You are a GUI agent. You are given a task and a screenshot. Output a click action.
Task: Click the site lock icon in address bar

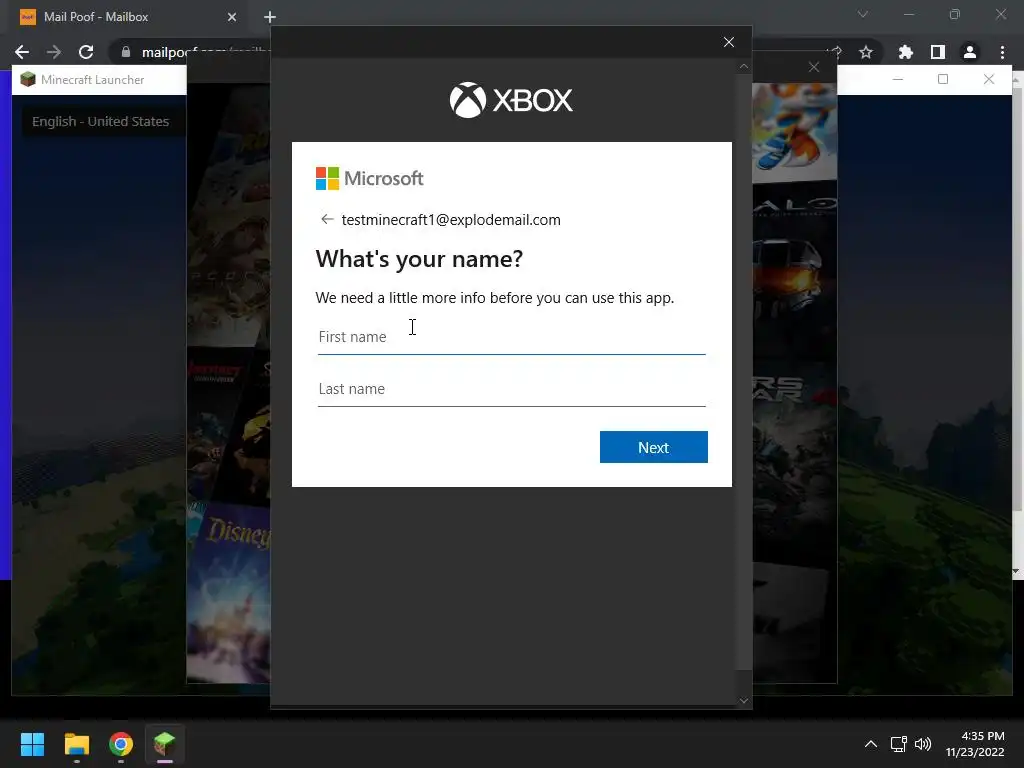pyautogui.click(x=126, y=52)
